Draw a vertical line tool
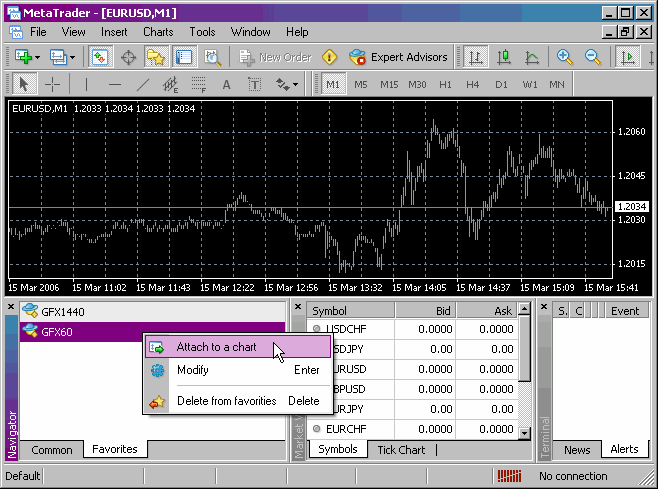Screen dimensions: 658x489 [87, 85]
